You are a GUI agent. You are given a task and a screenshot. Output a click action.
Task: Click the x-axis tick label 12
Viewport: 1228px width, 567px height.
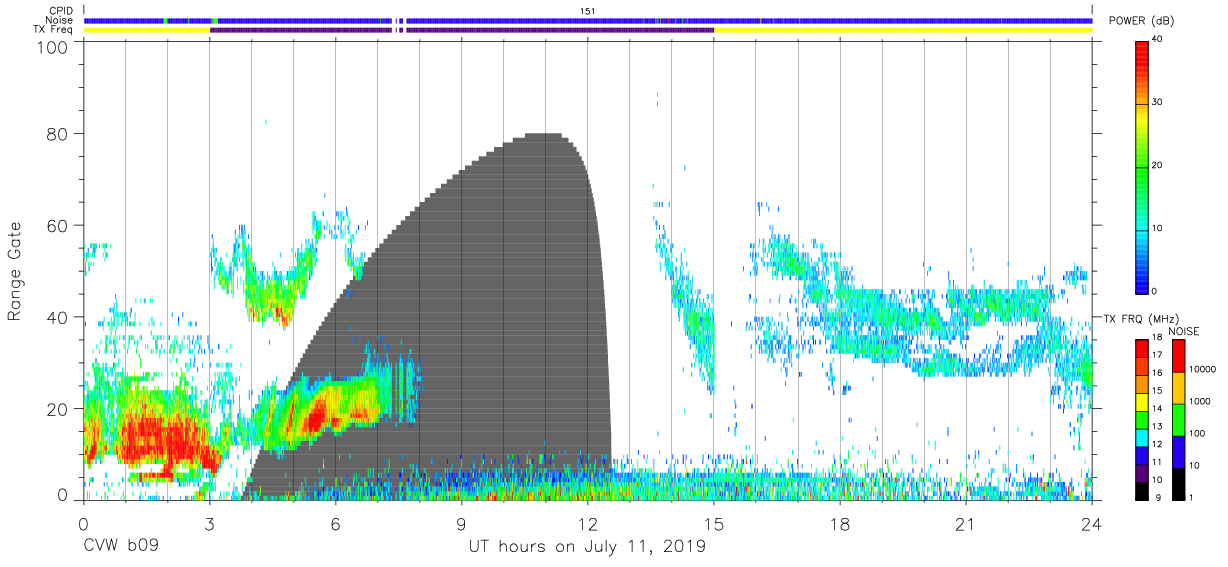coord(588,523)
